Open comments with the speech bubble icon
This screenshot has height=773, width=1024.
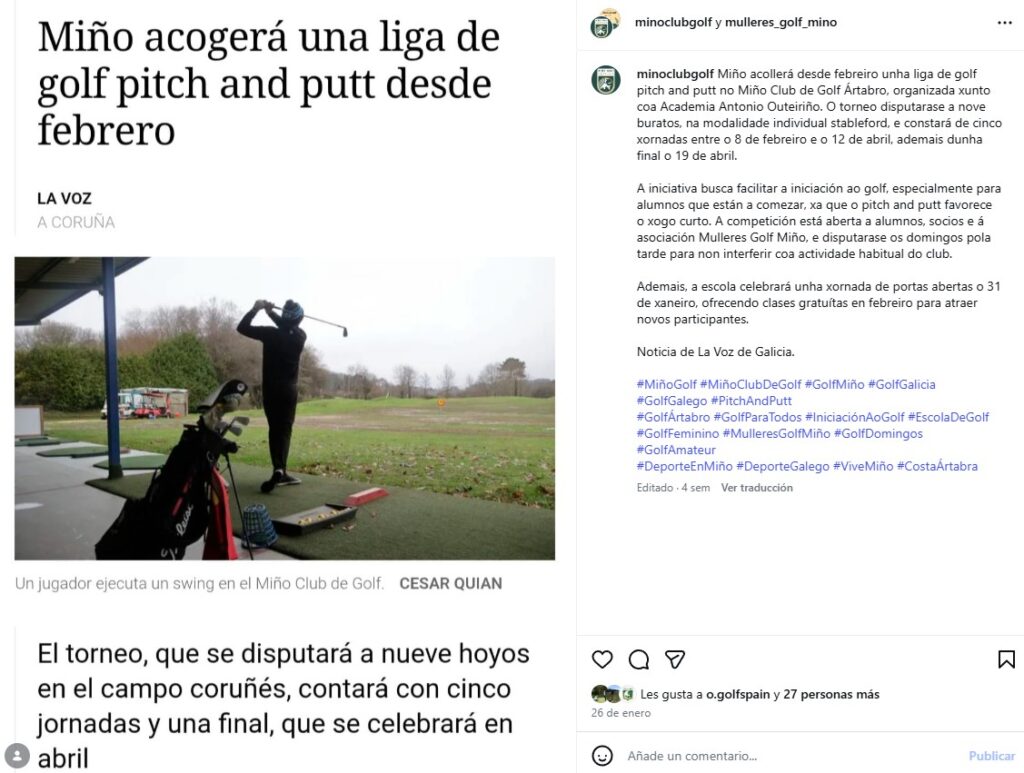pyautogui.click(x=639, y=659)
